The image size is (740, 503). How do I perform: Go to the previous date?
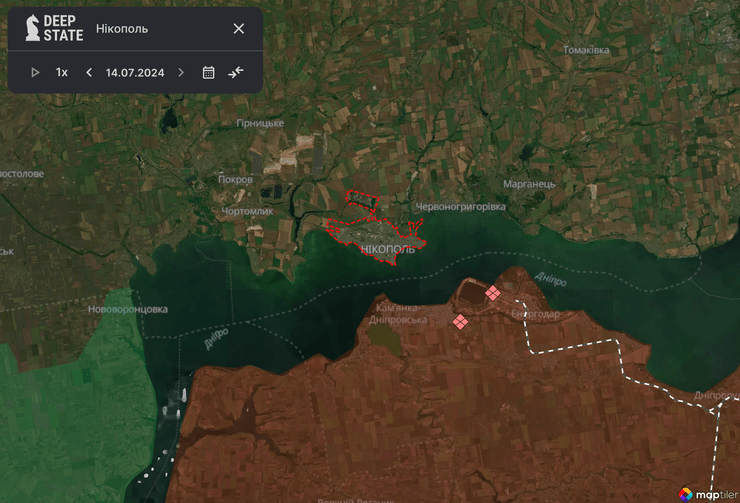pos(89,72)
